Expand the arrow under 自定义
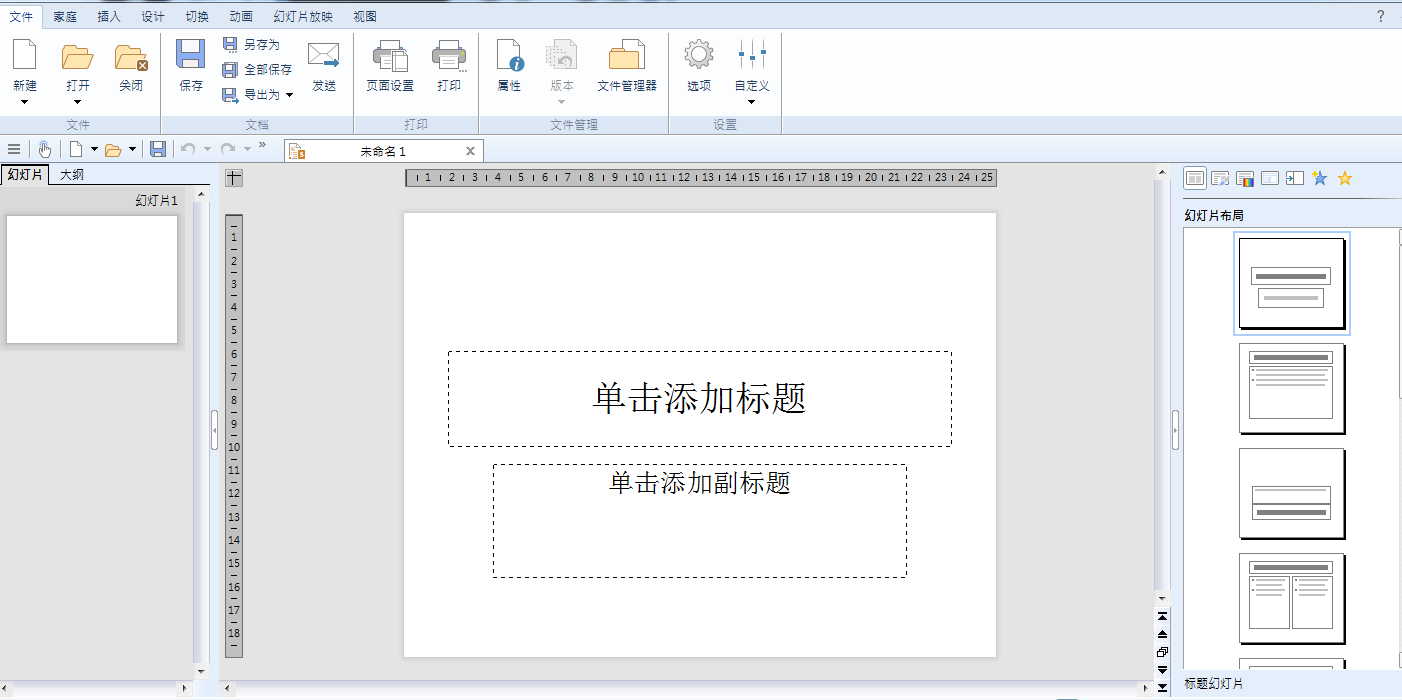 [752, 102]
